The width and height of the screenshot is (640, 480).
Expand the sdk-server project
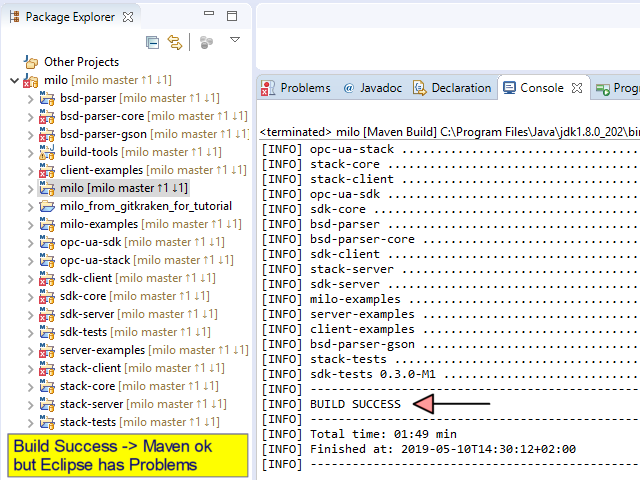(30, 315)
